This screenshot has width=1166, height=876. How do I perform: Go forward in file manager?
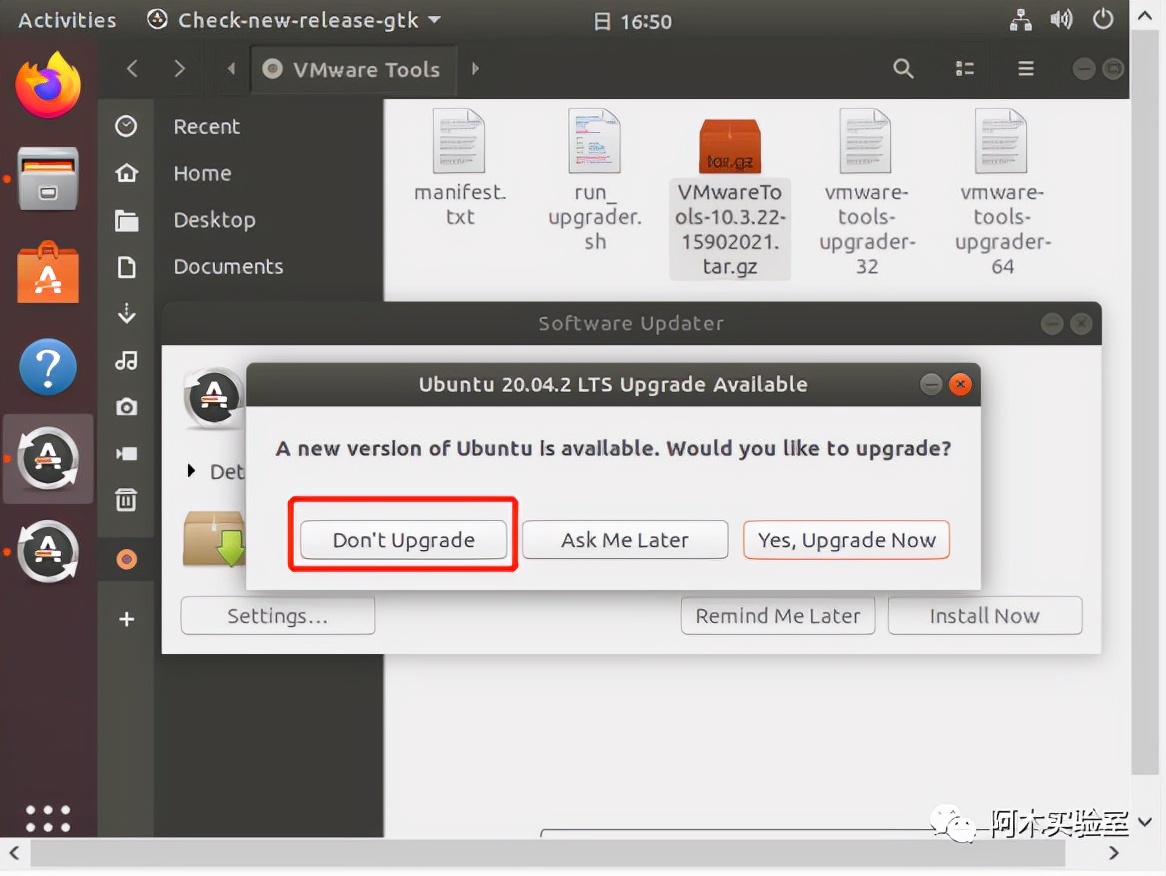178,68
